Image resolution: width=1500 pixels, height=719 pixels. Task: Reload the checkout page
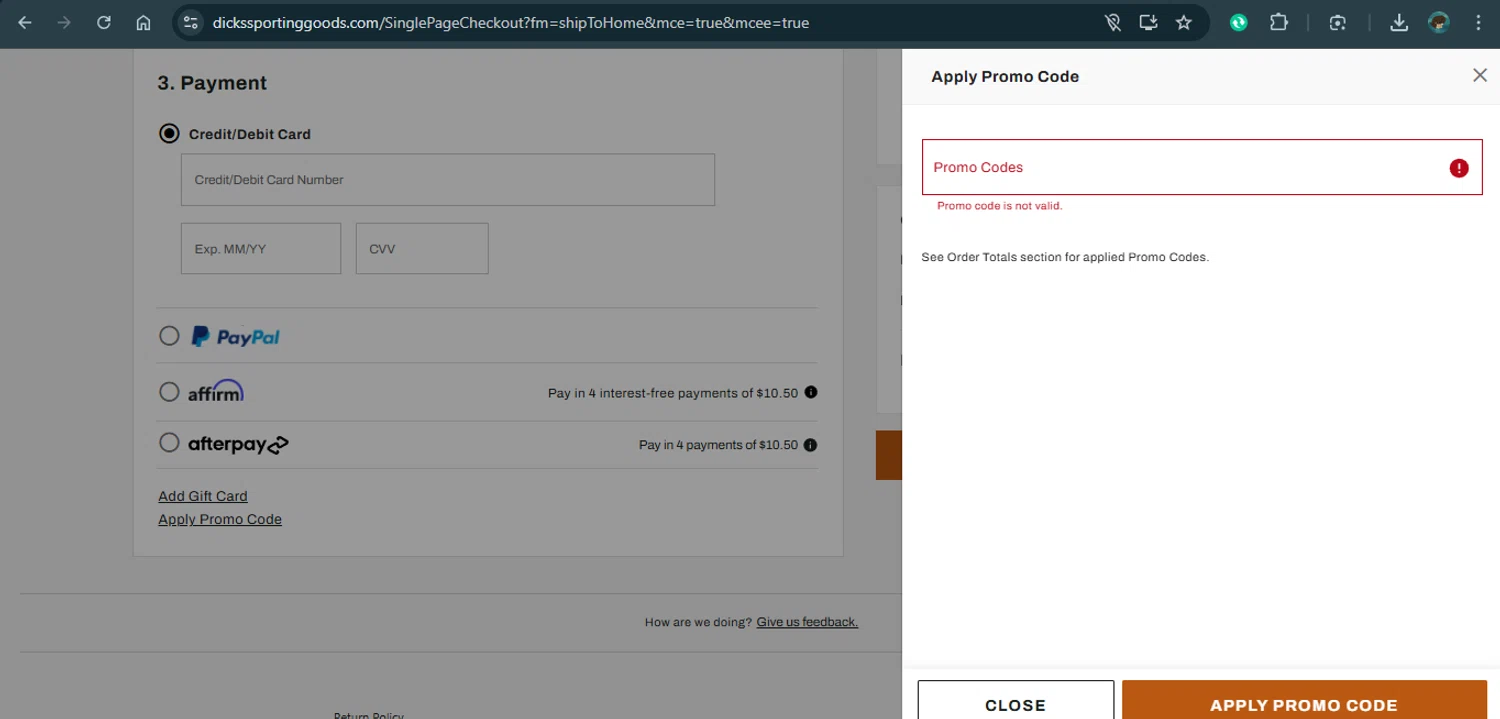(x=104, y=22)
